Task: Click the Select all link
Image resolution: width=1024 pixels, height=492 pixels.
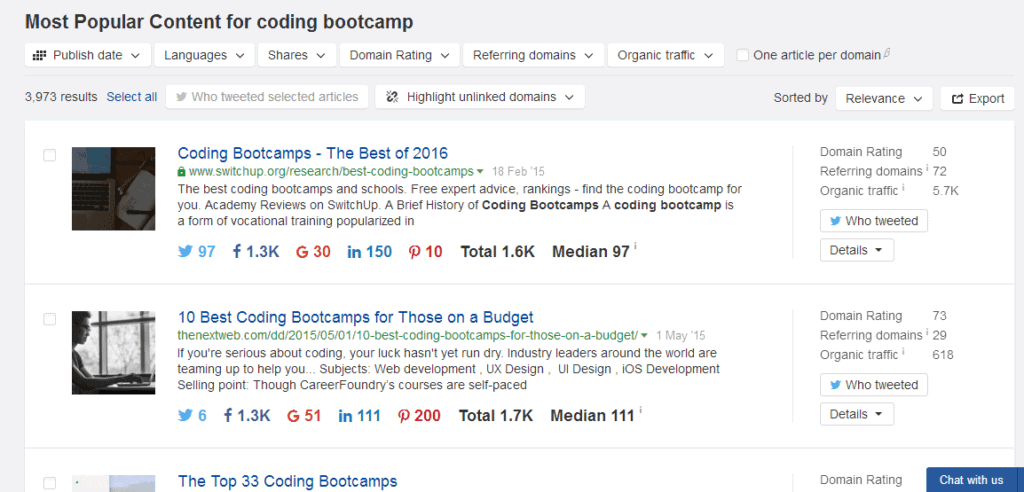Action: 132,97
